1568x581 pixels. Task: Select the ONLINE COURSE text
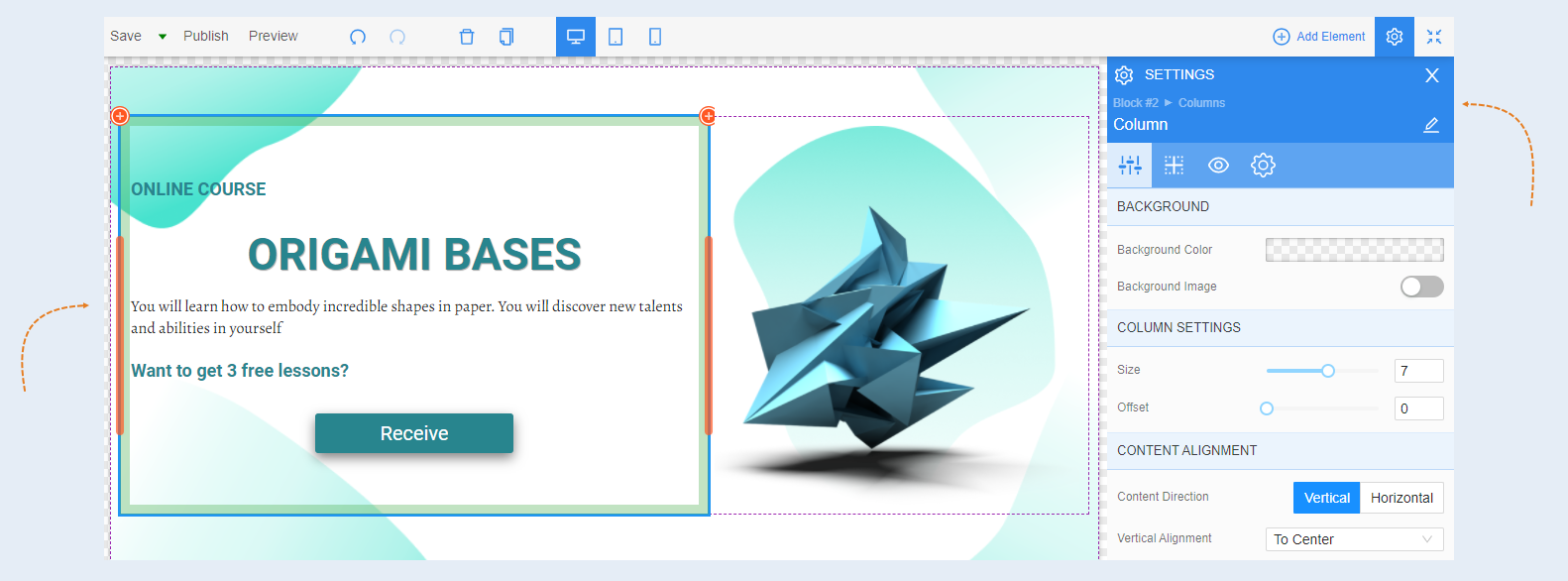click(x=198, y=189)
